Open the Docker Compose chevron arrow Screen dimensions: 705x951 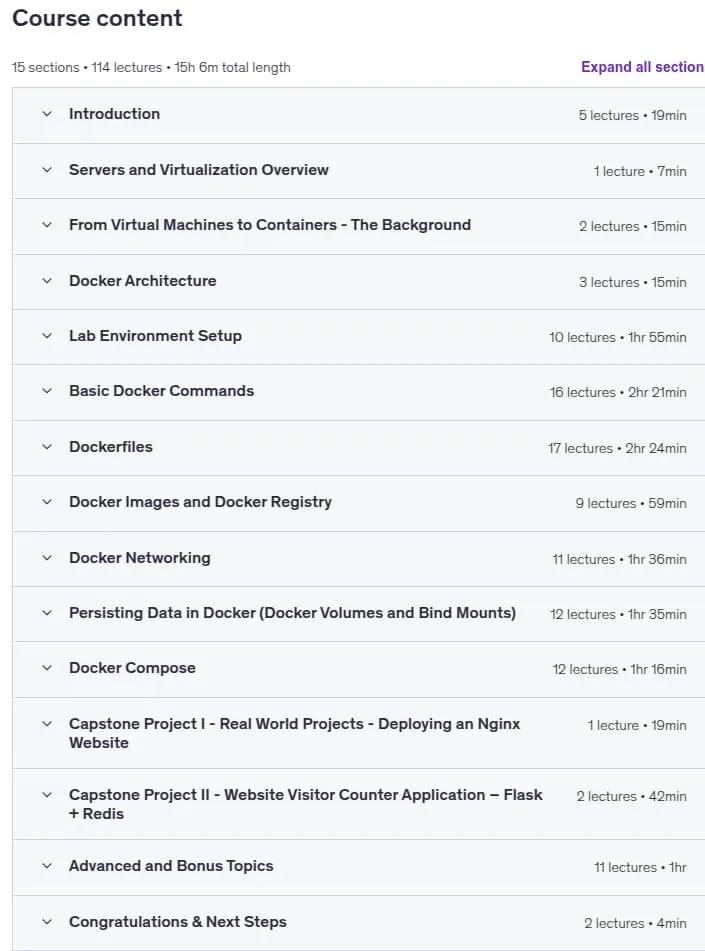point(47,668)
